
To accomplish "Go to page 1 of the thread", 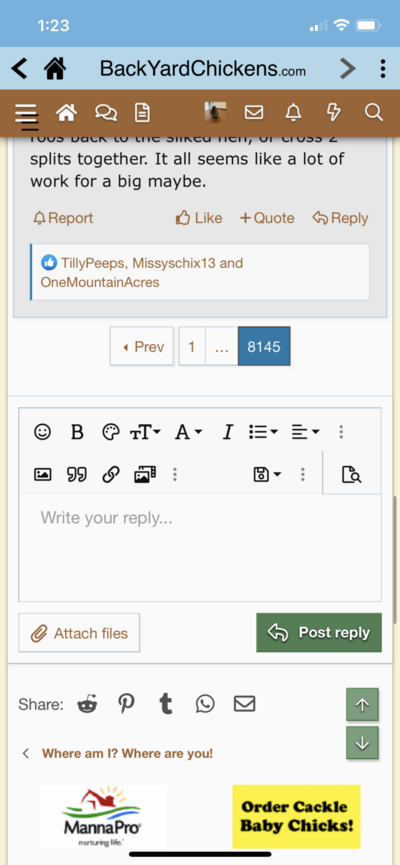I will tap(191, 346).
